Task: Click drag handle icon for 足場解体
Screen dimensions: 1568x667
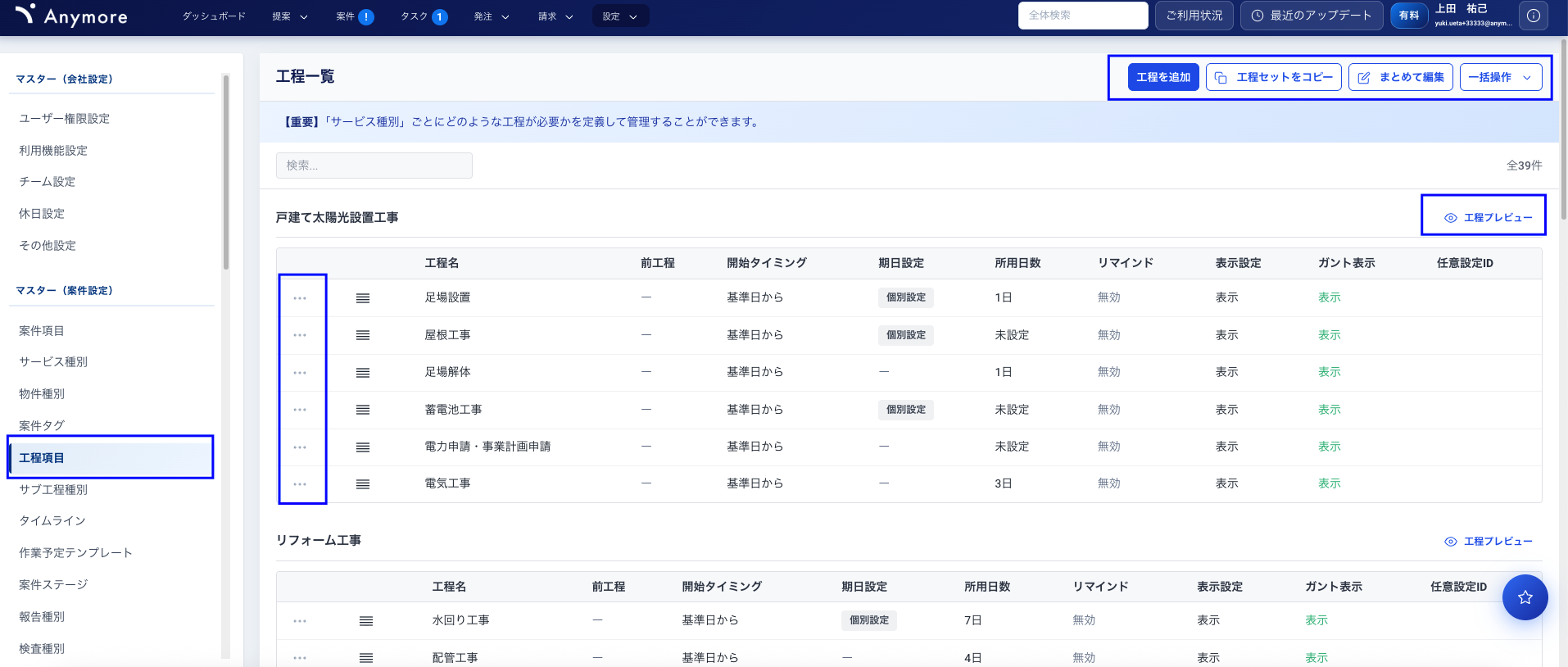Action: pyautogui.click(x=363, y=373)
